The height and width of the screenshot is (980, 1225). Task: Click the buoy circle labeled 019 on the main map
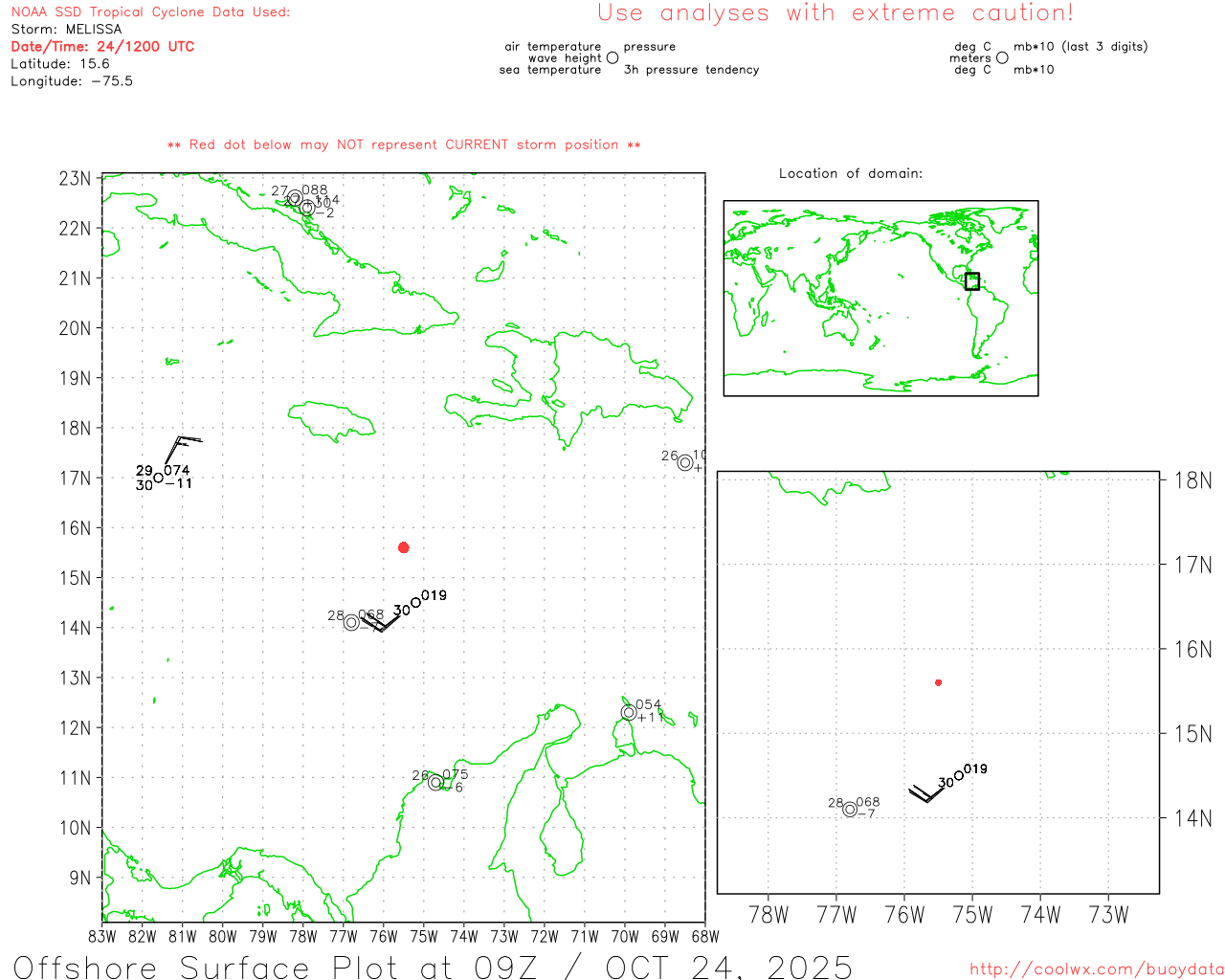[415, 603]
